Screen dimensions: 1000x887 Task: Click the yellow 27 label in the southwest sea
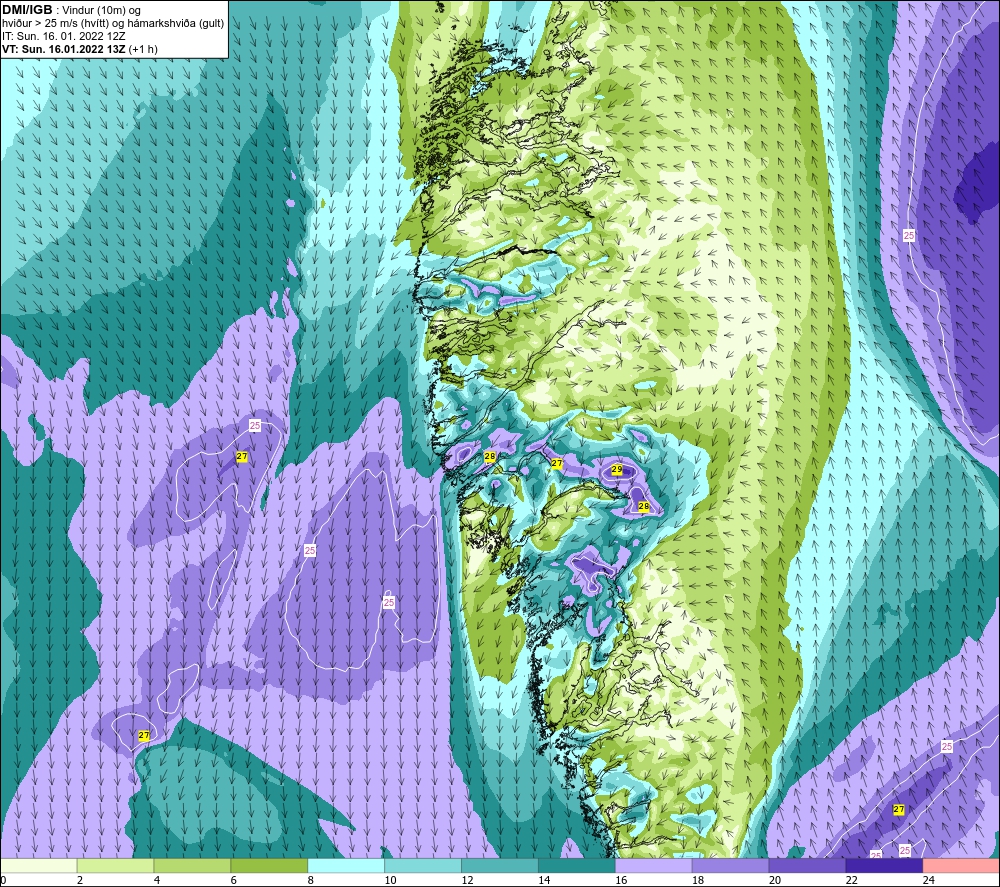(144, 735)
